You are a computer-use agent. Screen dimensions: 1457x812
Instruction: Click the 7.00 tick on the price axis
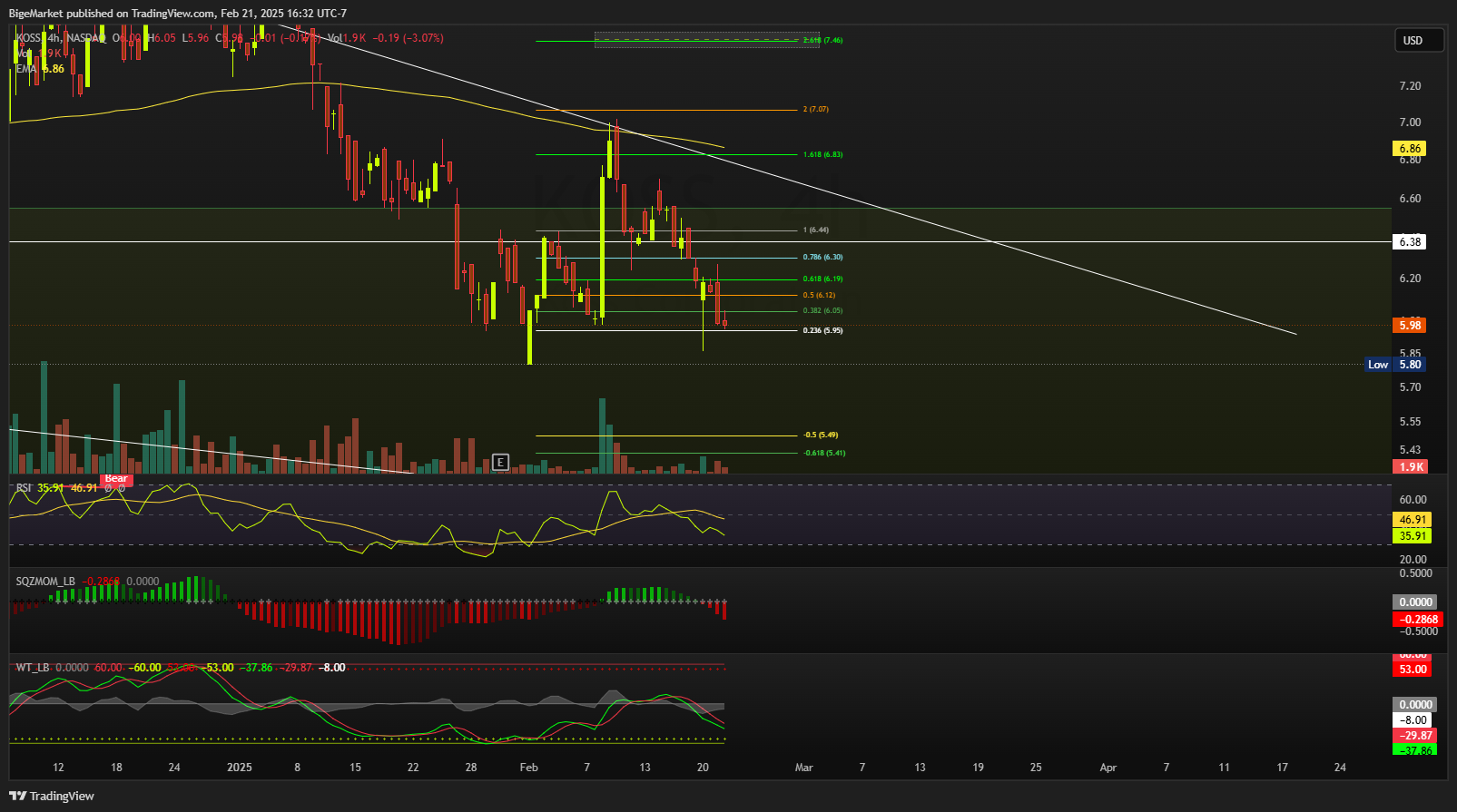pos(1410,122)
